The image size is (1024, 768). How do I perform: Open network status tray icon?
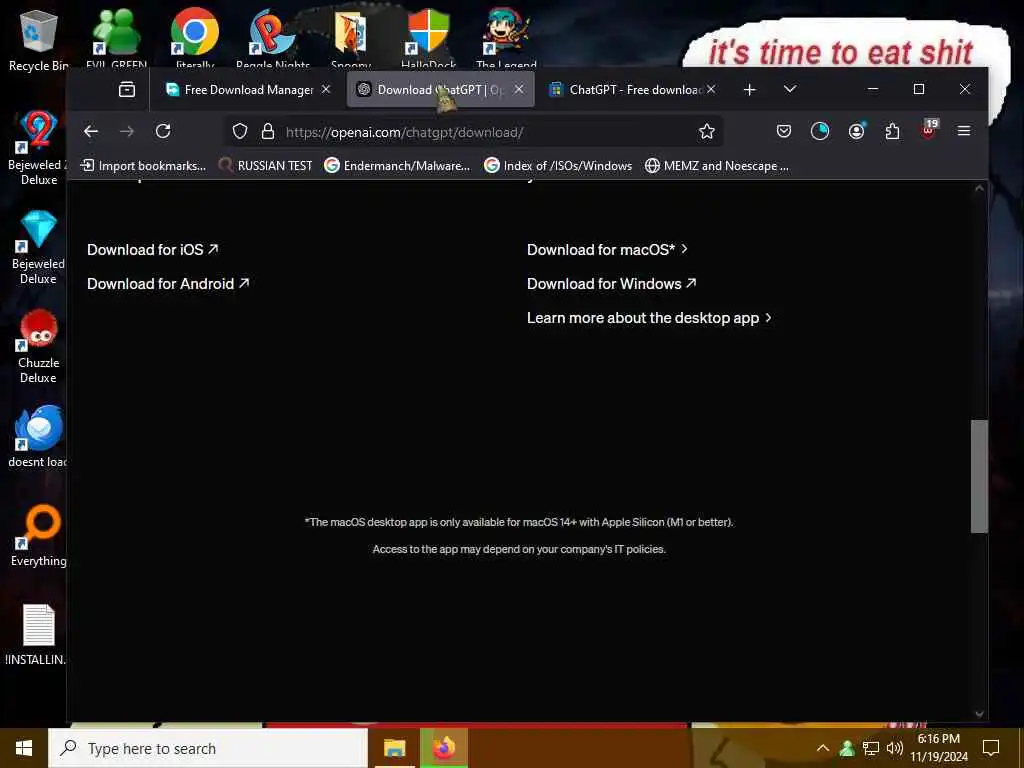click(x=871, y=748)
